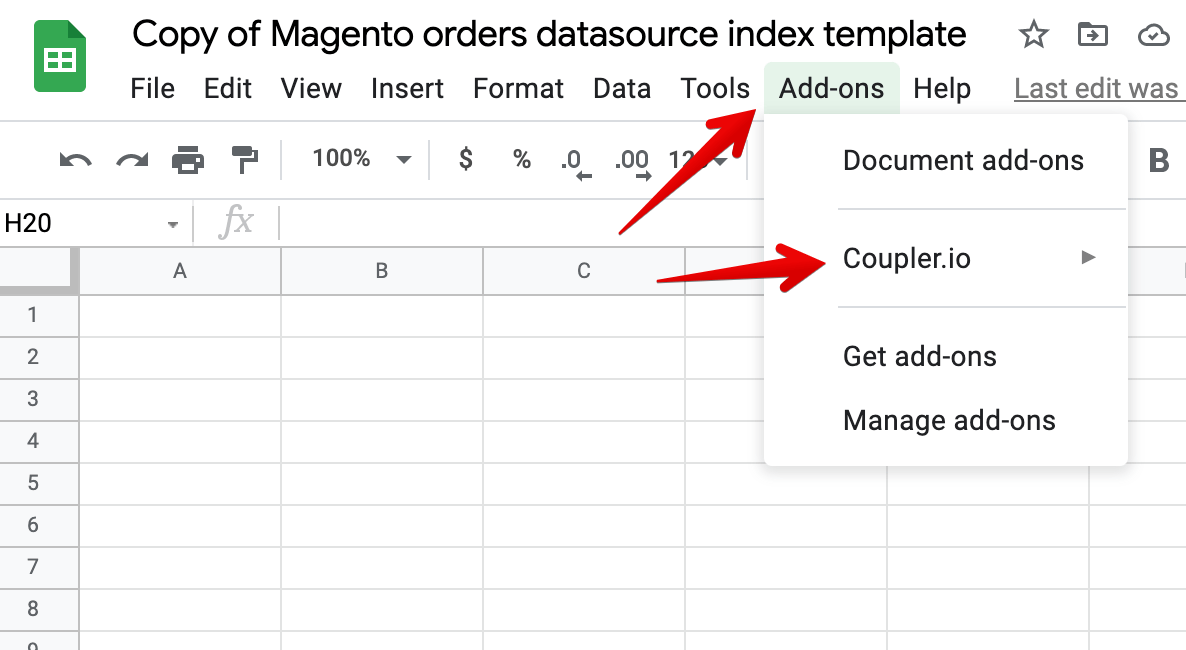
Task: Open the Data menu
Action: pyautogui.click(x=621, y=89)
